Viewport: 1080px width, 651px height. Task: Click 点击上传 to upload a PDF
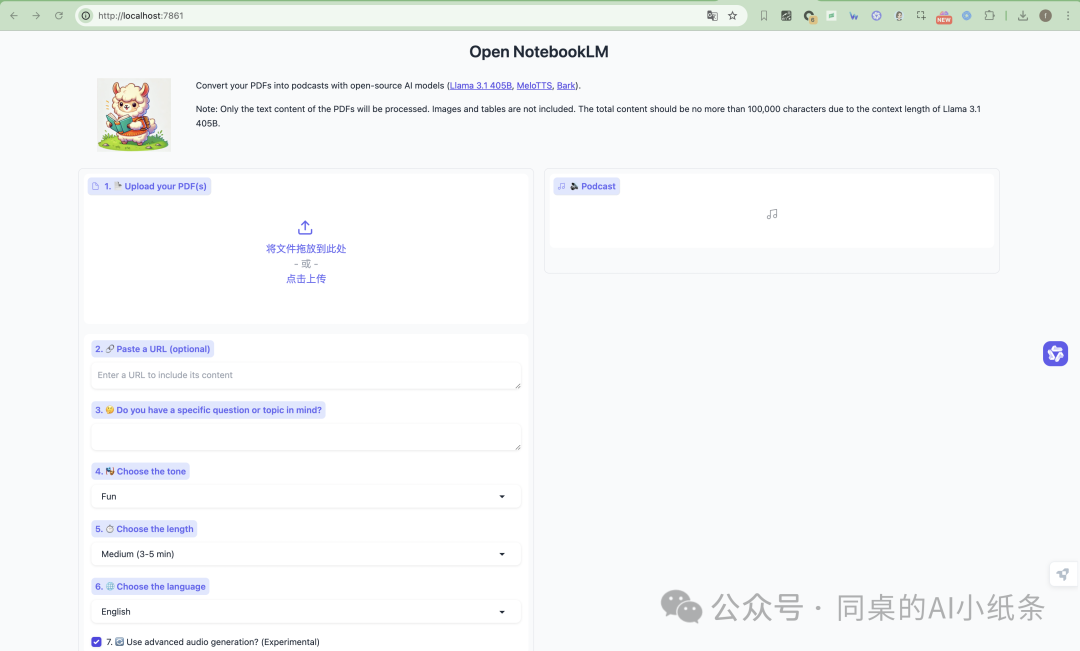coord(306,279)
